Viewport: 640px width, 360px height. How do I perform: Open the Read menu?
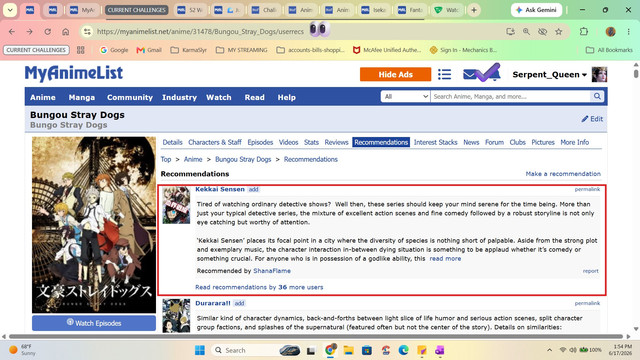click(254, 97)
